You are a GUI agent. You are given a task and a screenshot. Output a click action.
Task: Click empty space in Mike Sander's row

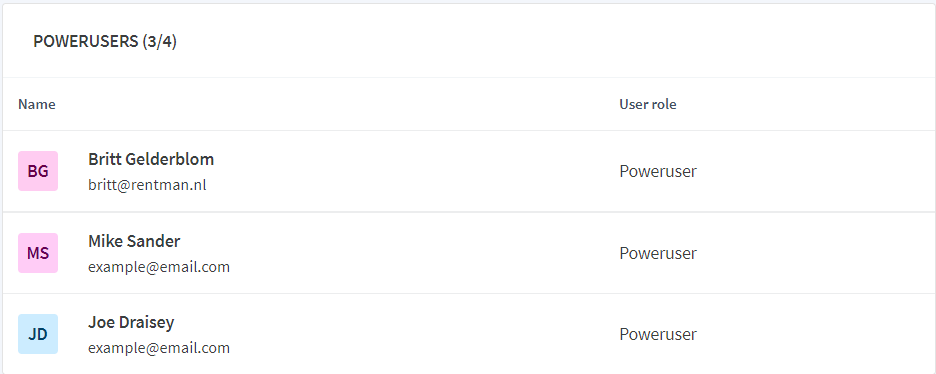(418, 253)
